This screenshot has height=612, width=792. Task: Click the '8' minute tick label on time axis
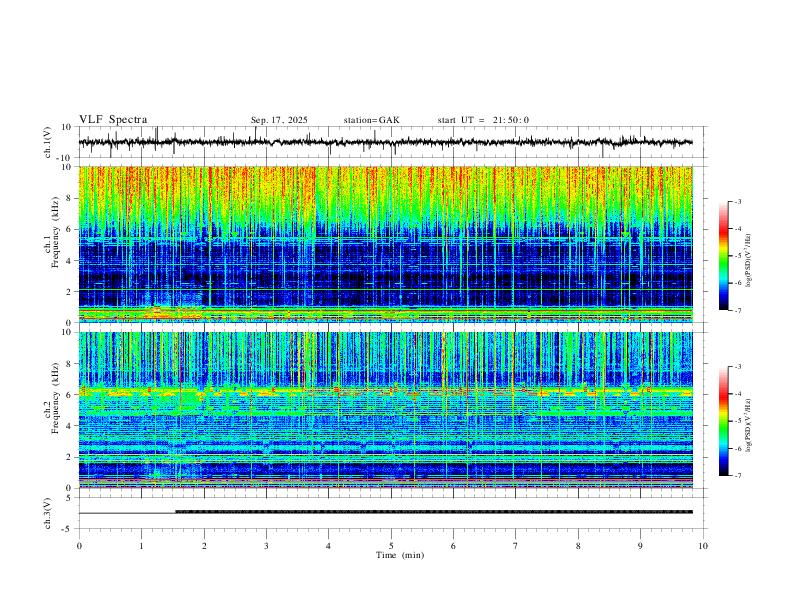click(578, 546)
